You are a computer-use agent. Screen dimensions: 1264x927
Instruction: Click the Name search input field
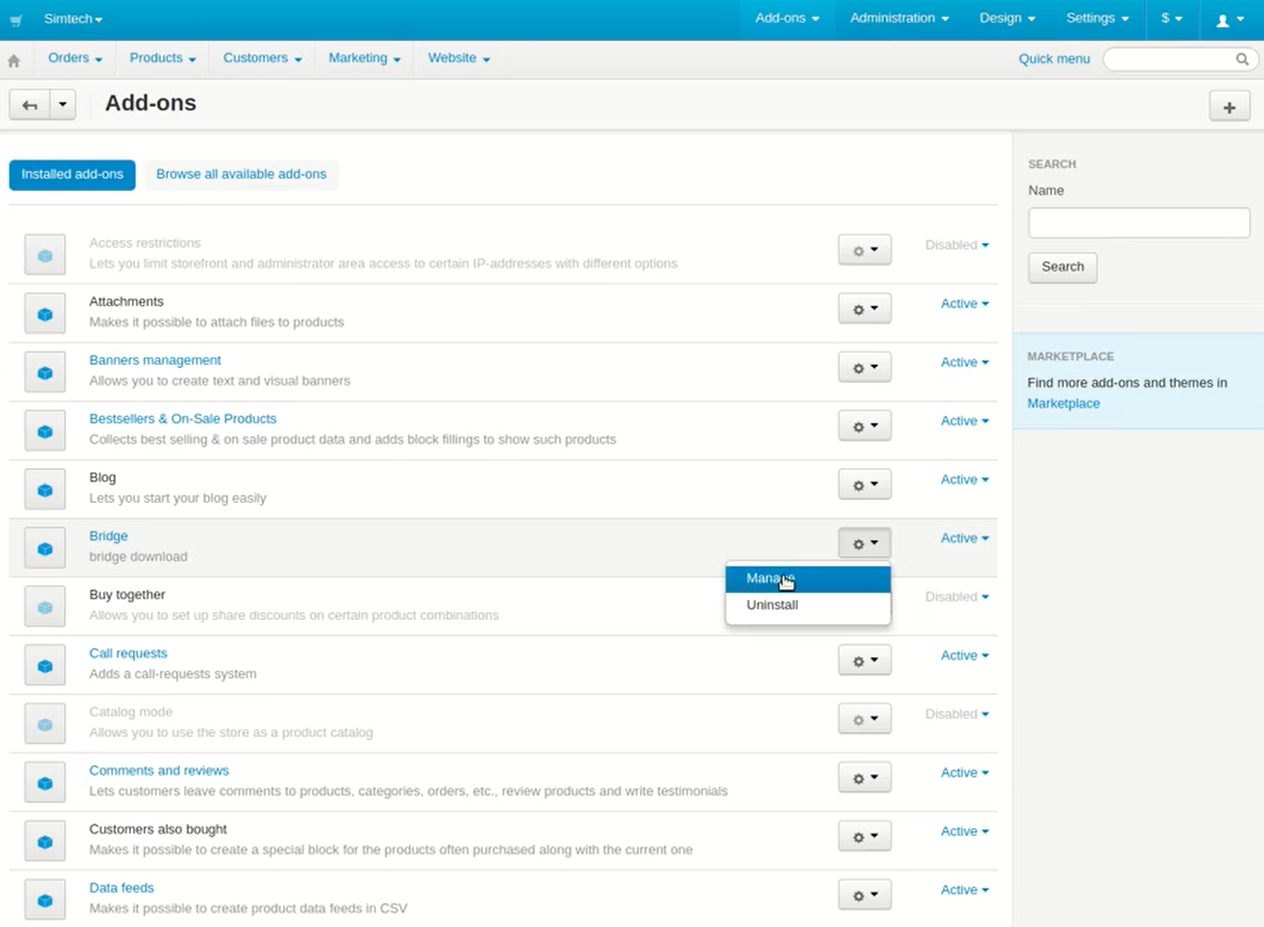pyautogui.click(x=1139, y=223)
